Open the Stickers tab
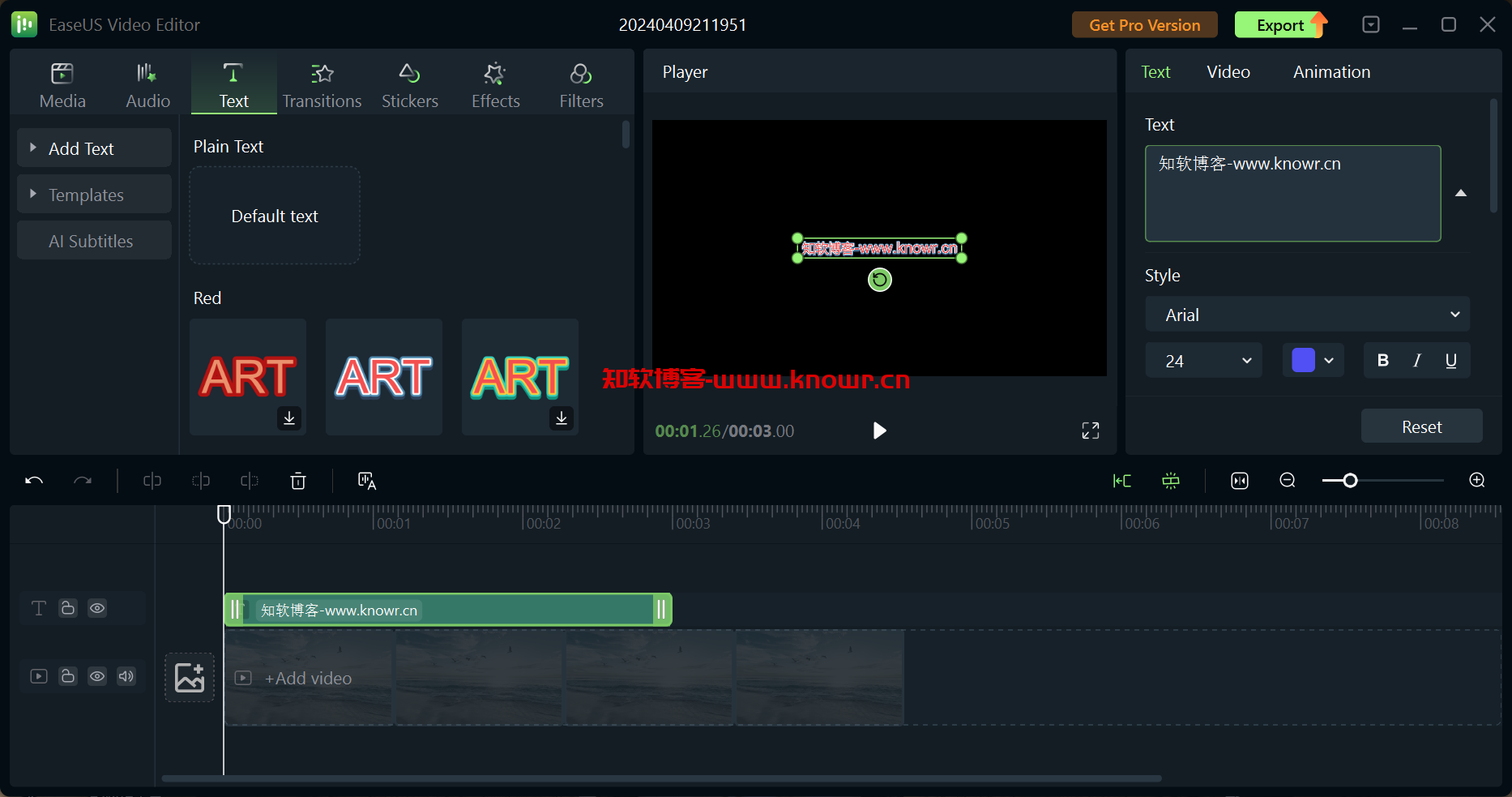The width and height of the screenshot is (1512, 797). 410,85
